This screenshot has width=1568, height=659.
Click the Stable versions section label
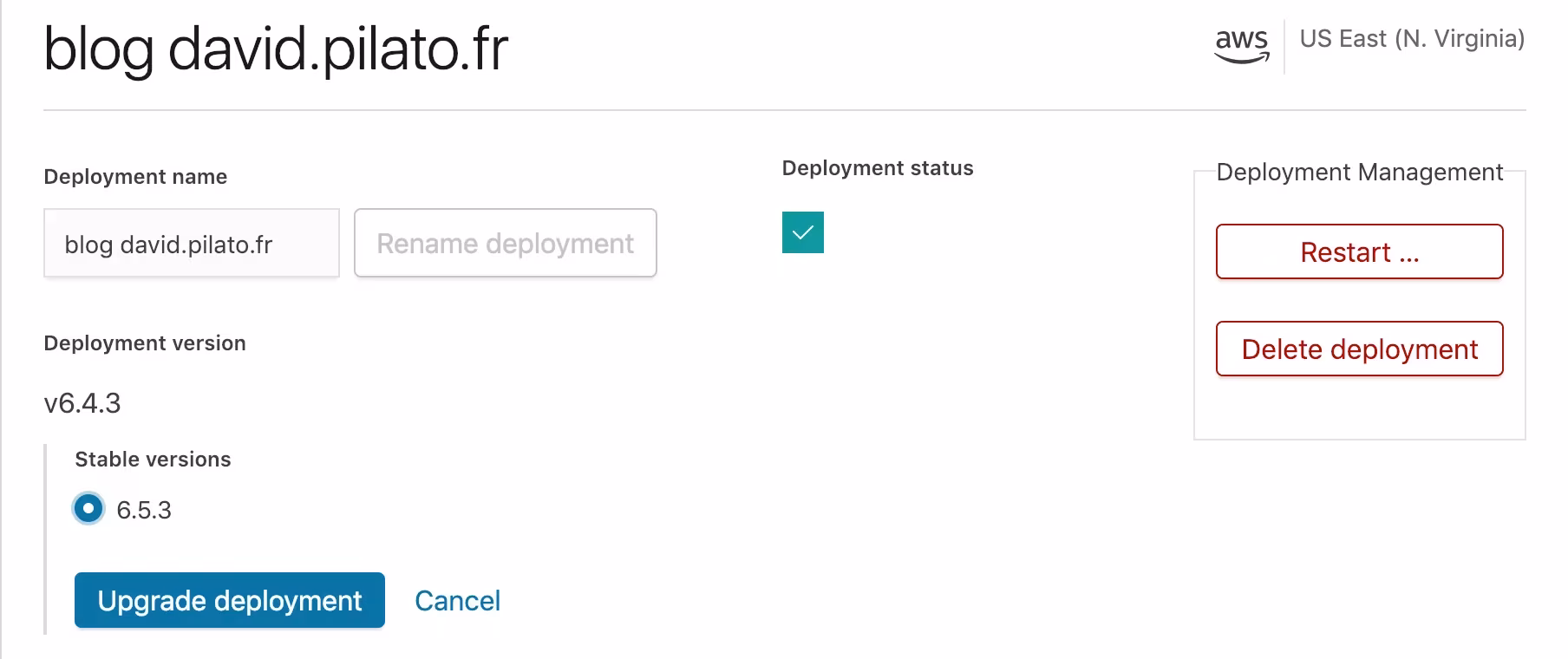point(152,459)
